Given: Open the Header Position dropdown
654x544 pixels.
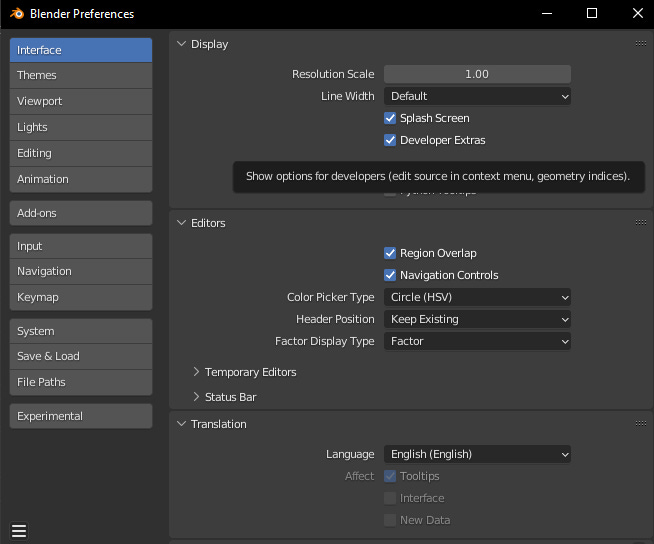Looking at the screenshot, I should coord(477,320).
